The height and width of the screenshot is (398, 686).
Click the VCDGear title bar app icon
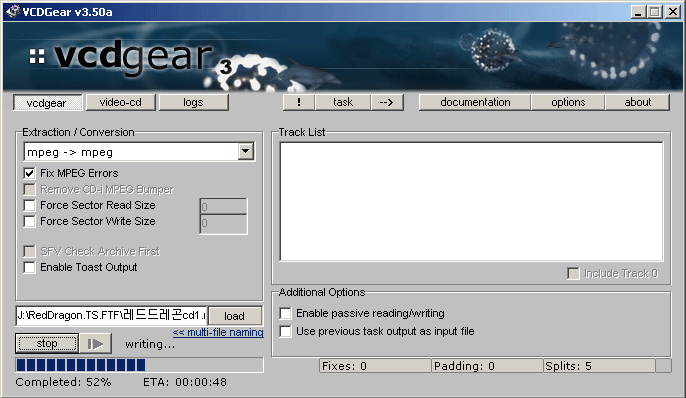tap(13, 11)
